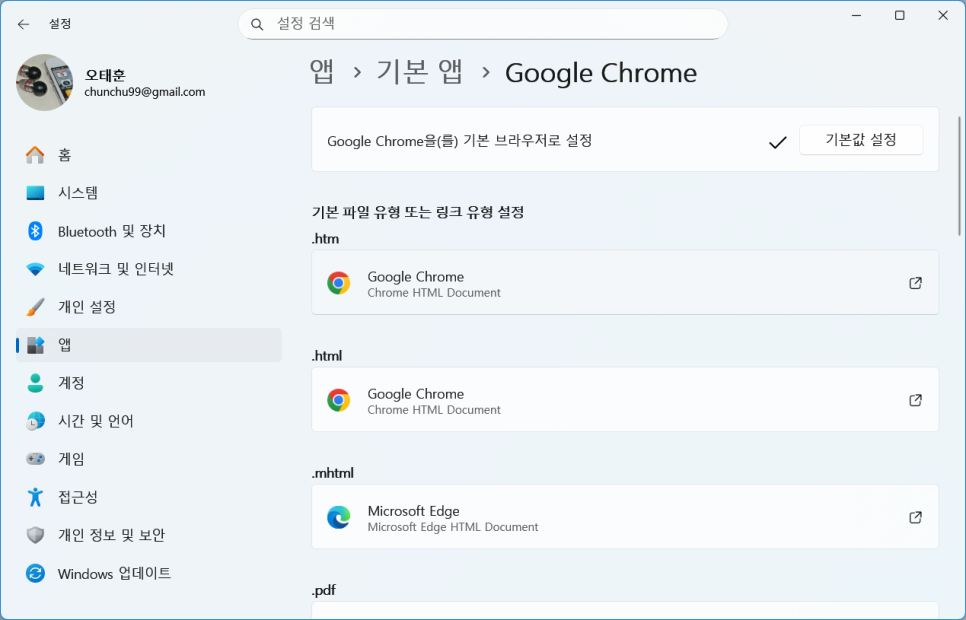This screenshot has width=966, height=620.
Task: Click the vertical scrollbar thumb
Action: pyautogui.click(x=959, y=176)
